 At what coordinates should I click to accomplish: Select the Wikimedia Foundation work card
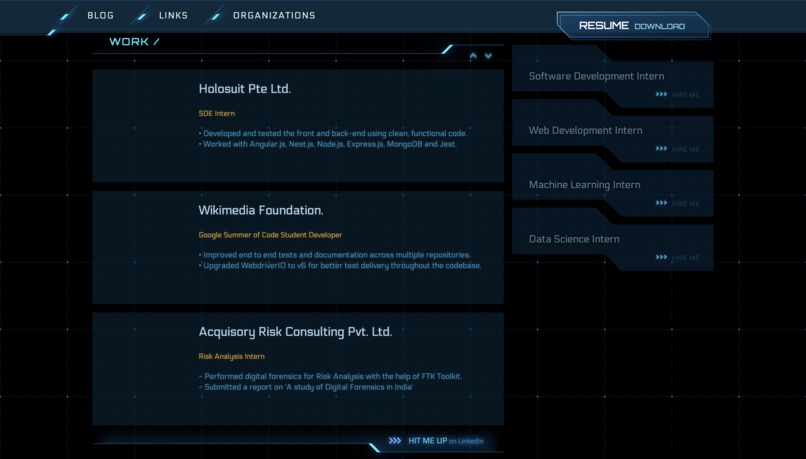coord(298,247)
